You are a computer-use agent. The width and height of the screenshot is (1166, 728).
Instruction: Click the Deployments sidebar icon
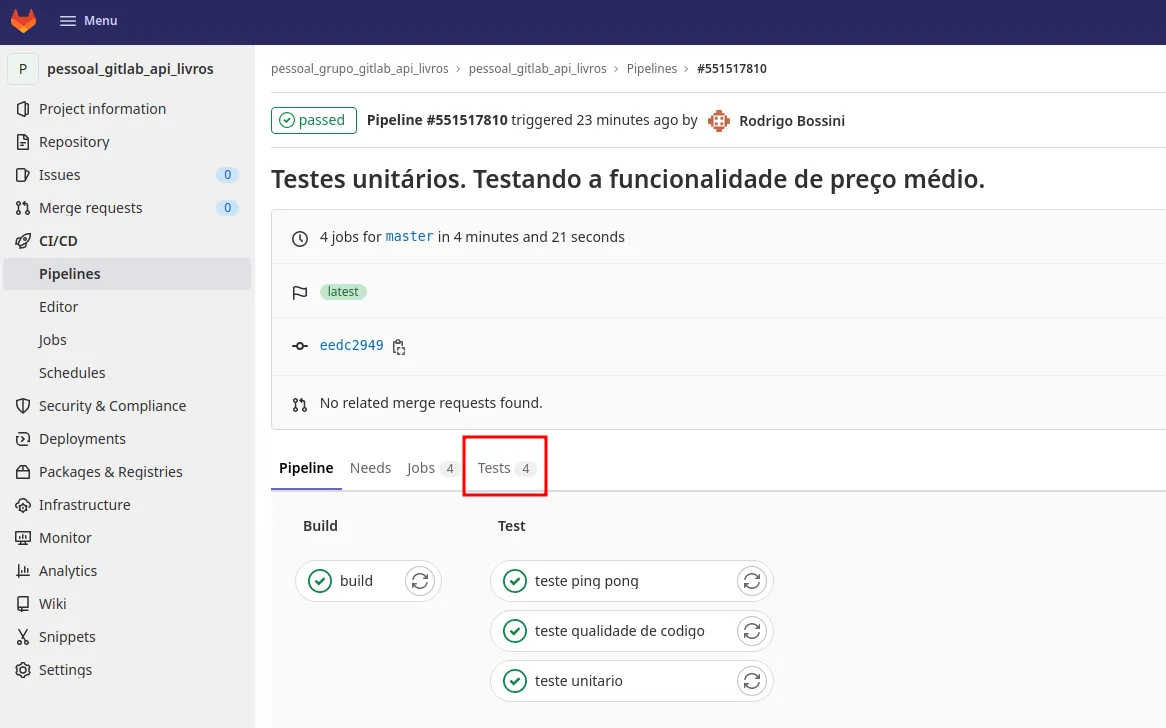coord(23,439)
